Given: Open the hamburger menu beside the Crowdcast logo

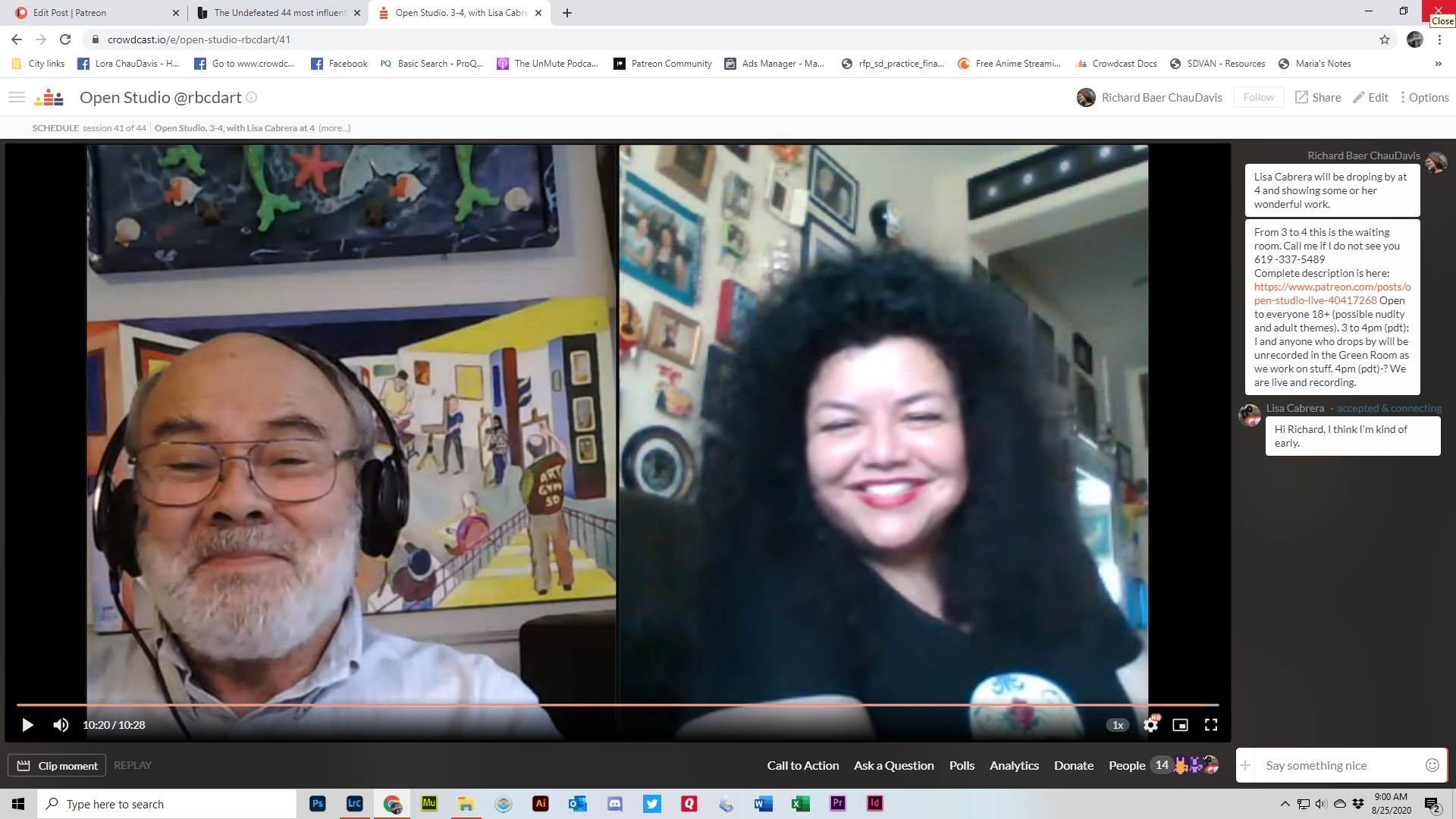Looking at the screenshot, I should [x=16, y=97].
